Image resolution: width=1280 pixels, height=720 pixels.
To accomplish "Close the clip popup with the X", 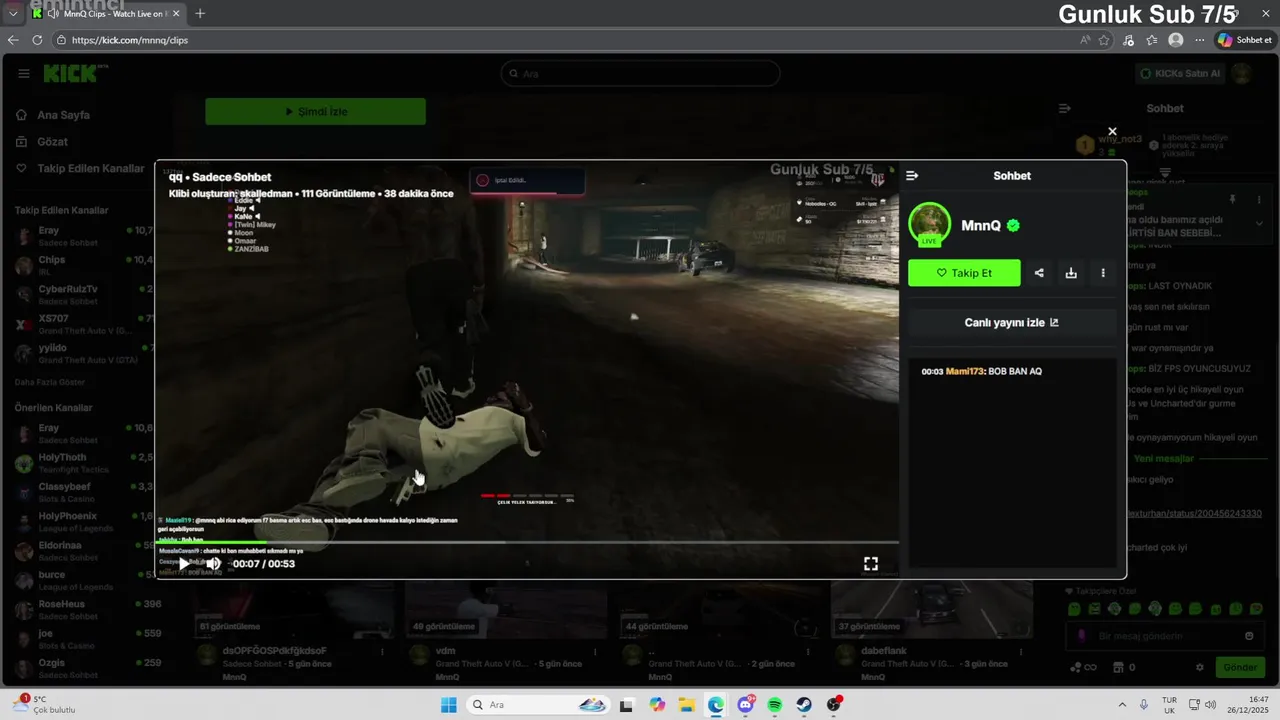I will [x=1112, y=131].
